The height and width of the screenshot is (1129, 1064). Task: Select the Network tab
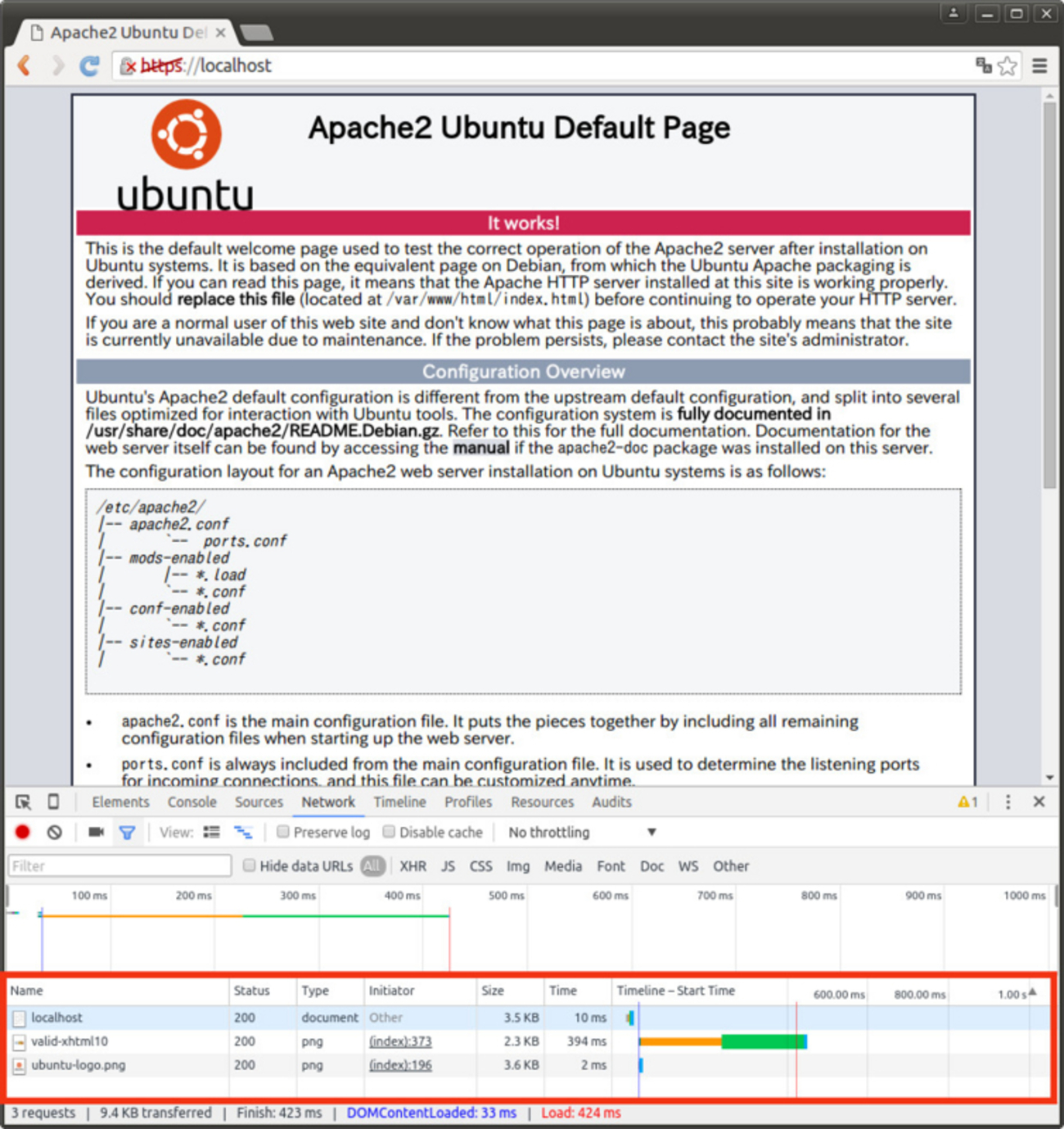coord(328,802)
